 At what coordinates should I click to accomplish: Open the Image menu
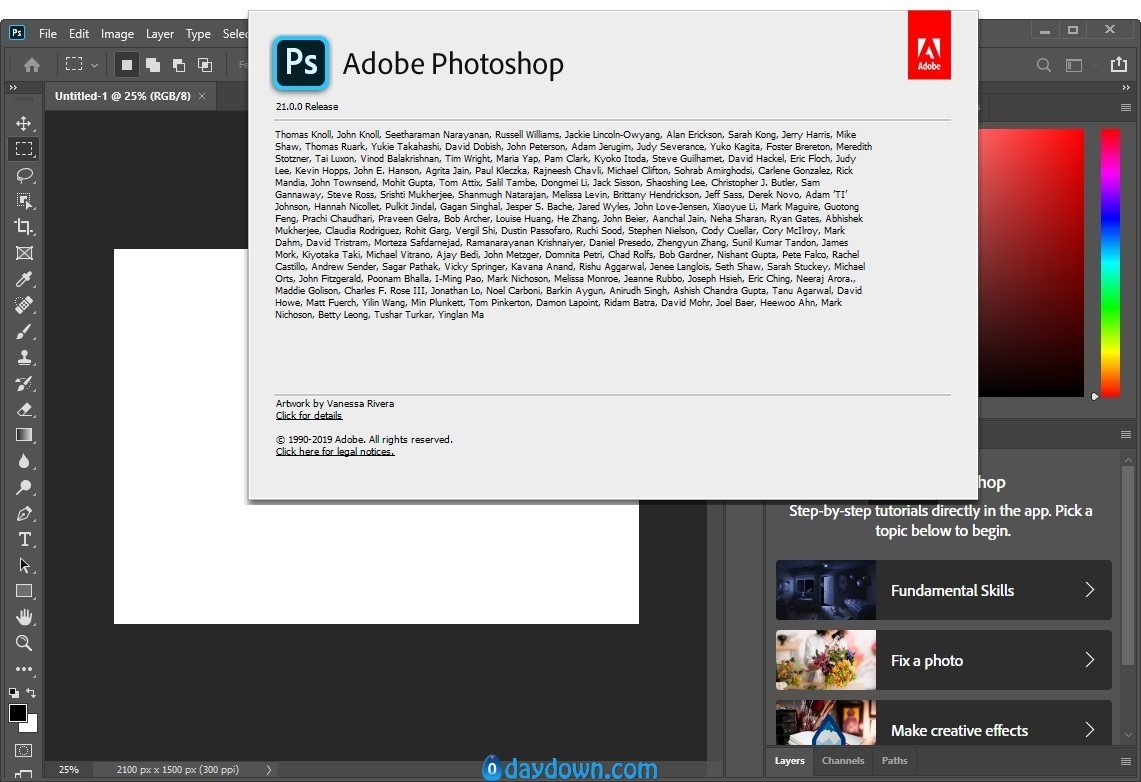click(117, 33)
